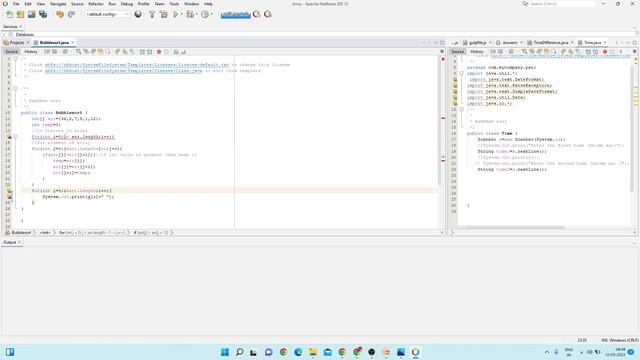
Task: Click Find Selection magnifier in Bubblesort editor toolbar
Action: (78, 52)
